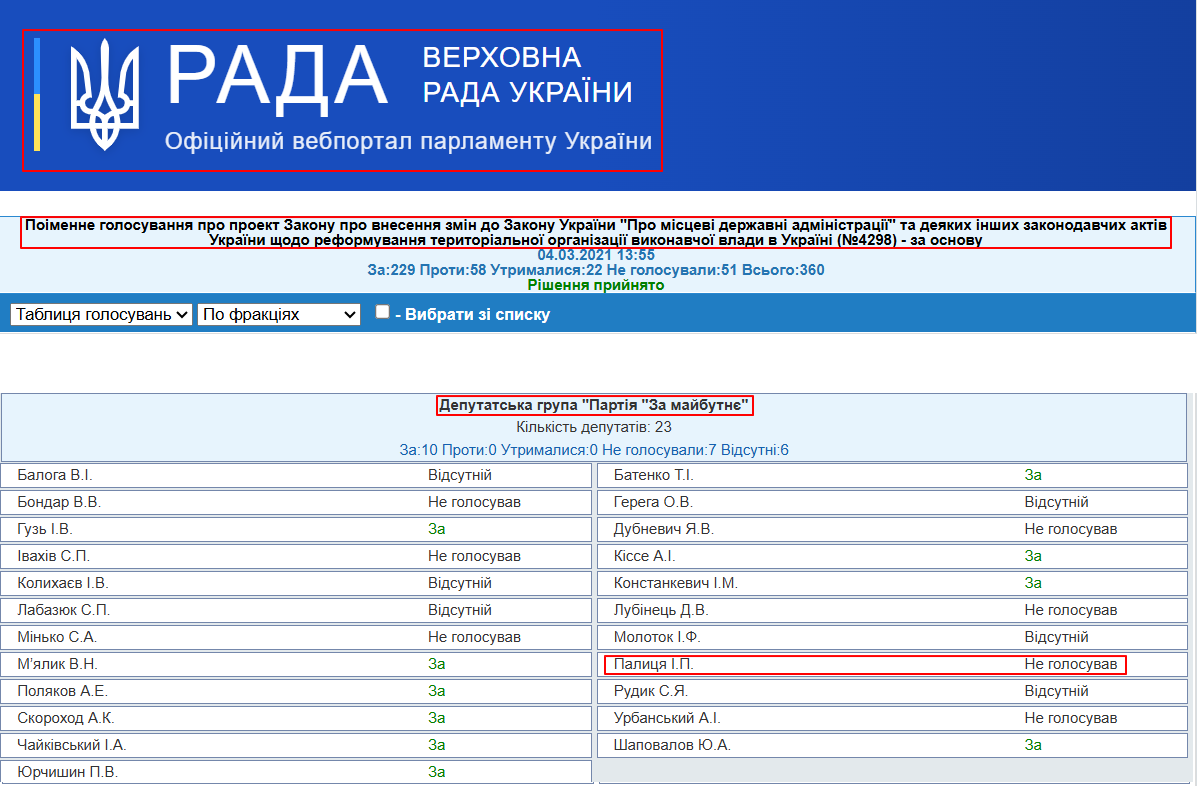Select deputy Урбанський А.І.
This screenshot has width=1197, height=786.
tap(666, 718)
